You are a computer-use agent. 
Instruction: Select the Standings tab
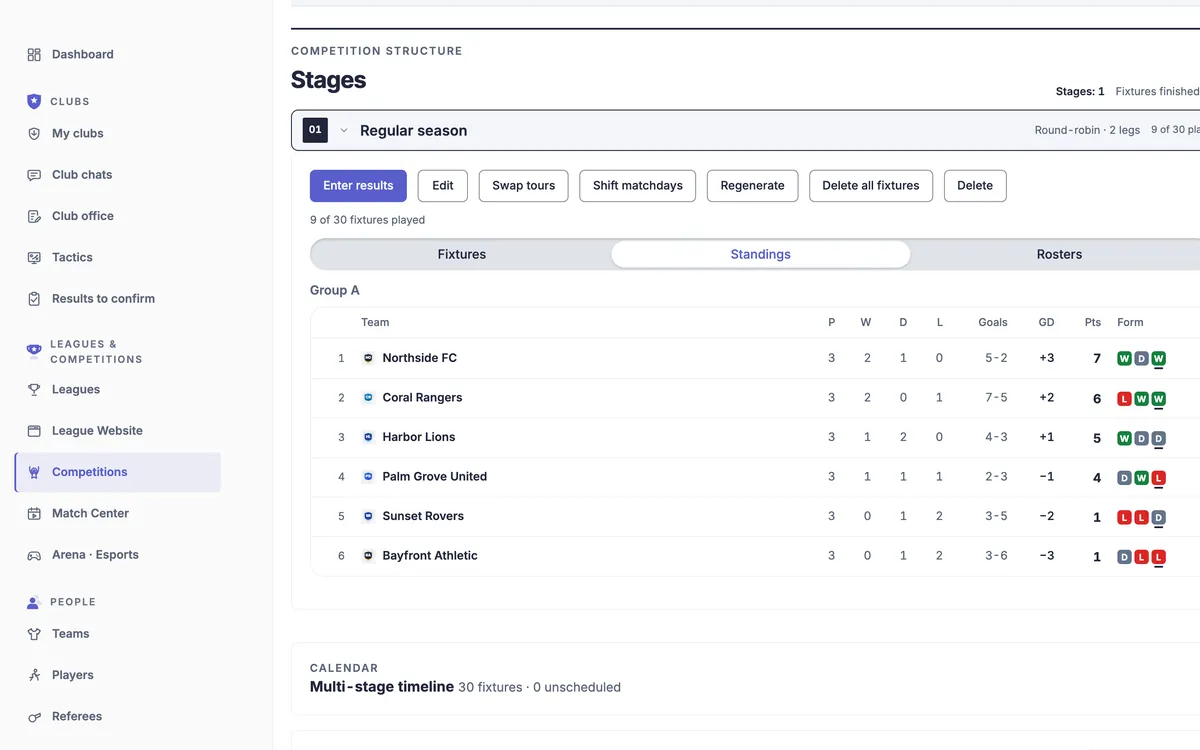761,254
